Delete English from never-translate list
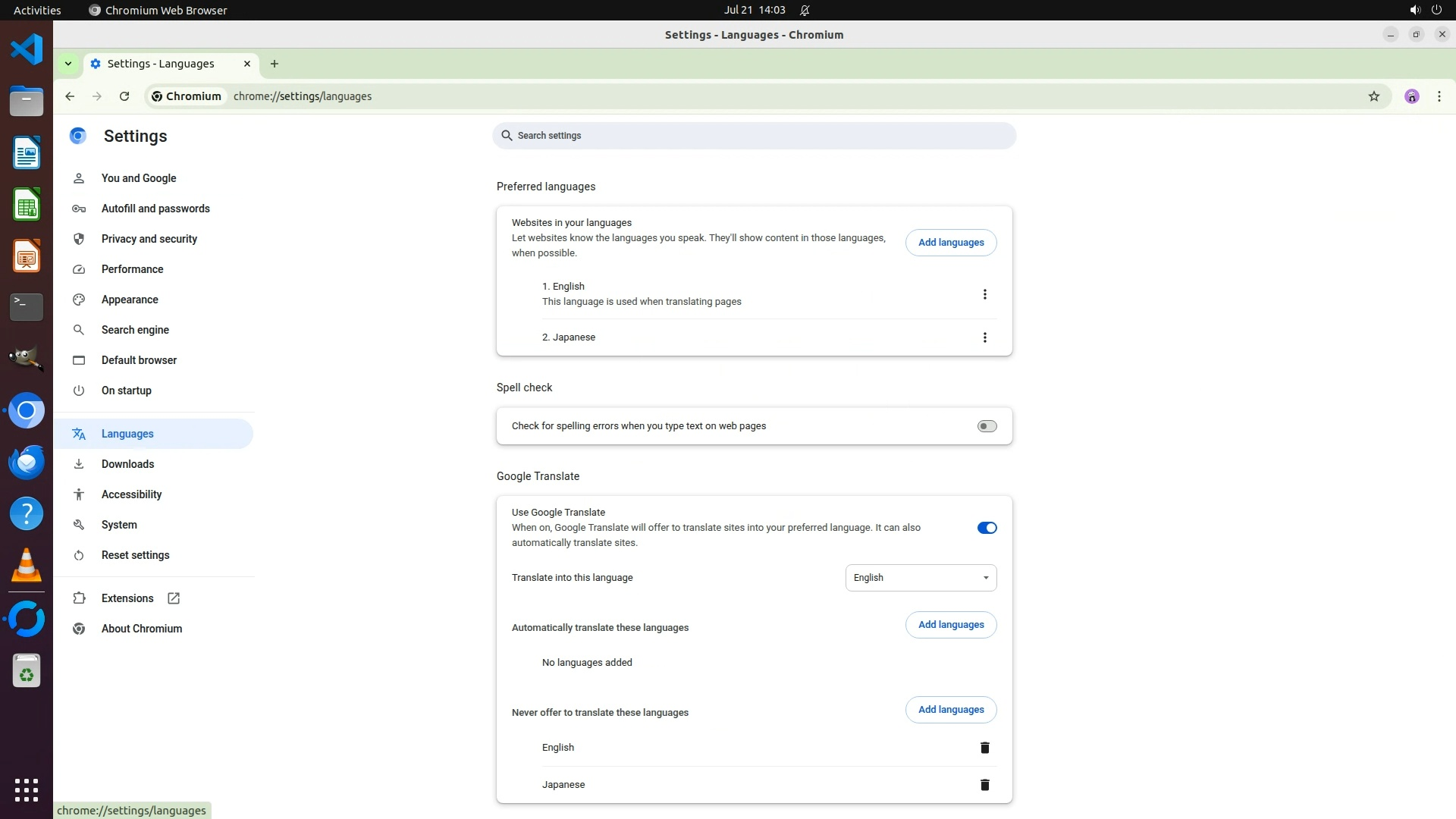The image size is (1456, 819). pos(984,748)
